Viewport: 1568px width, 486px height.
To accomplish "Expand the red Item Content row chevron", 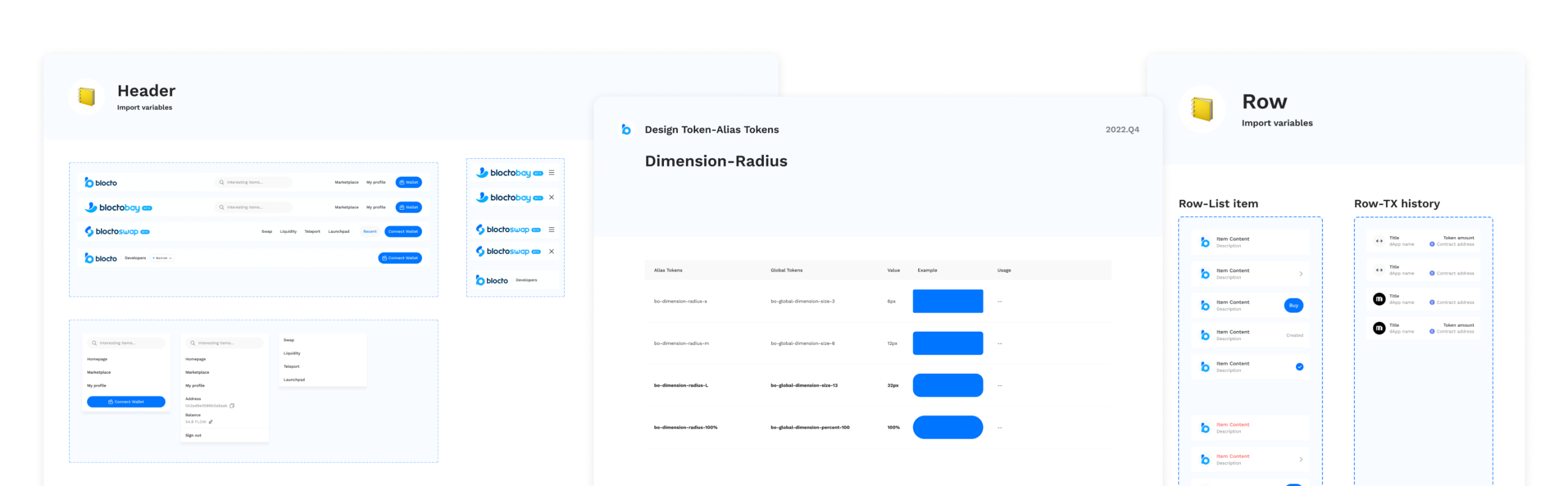I will click(1300, 459).
